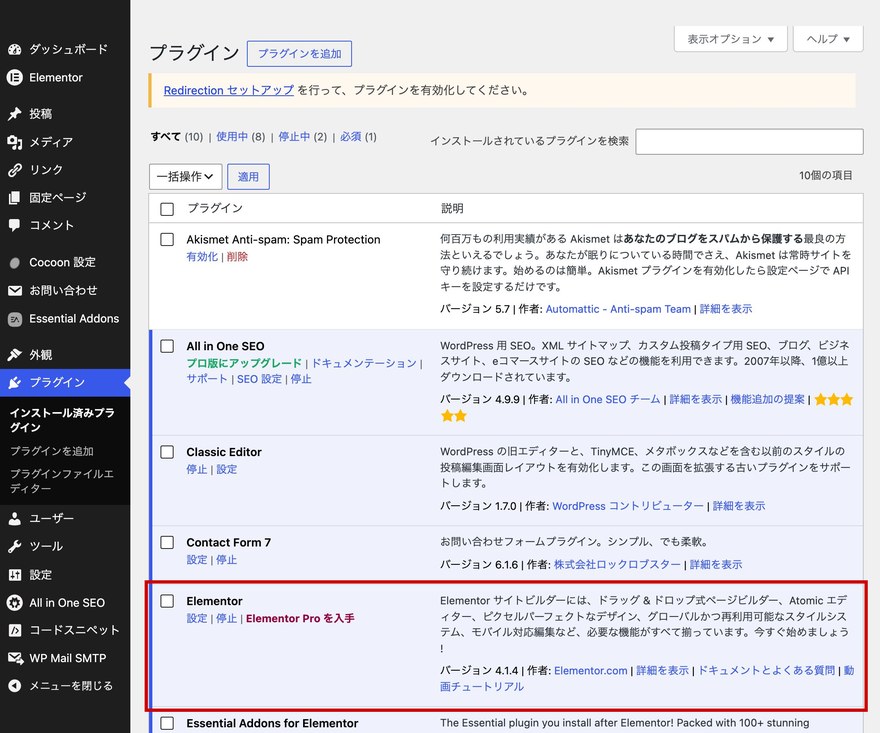The image size is (880, 733).
Task: Click the プラグイン column header
Action: (215, 208)
